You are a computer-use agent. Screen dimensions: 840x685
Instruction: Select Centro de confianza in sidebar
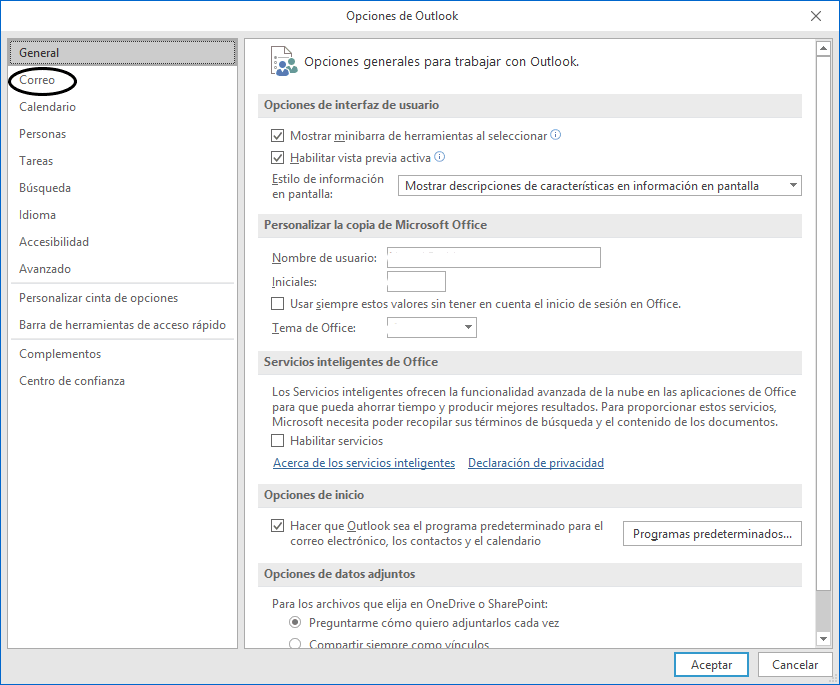(72, 381)
